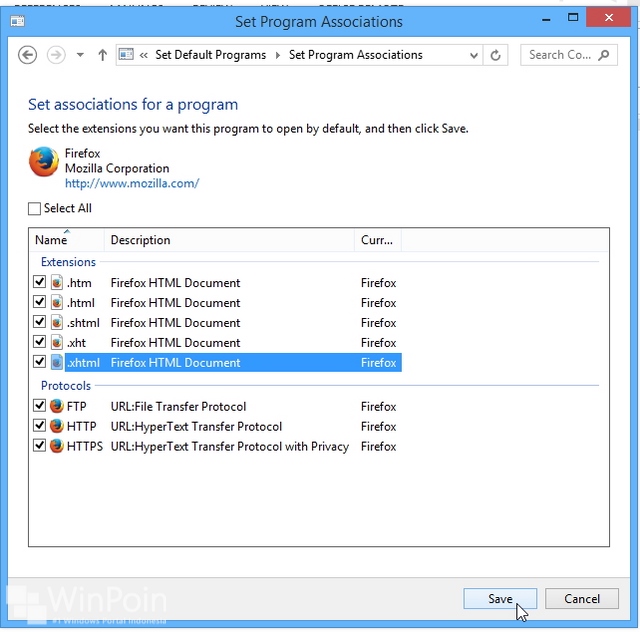The width and height of the screenshot is (640, 632).
Task: Click the up one level arrow
Action: (102, 55)
